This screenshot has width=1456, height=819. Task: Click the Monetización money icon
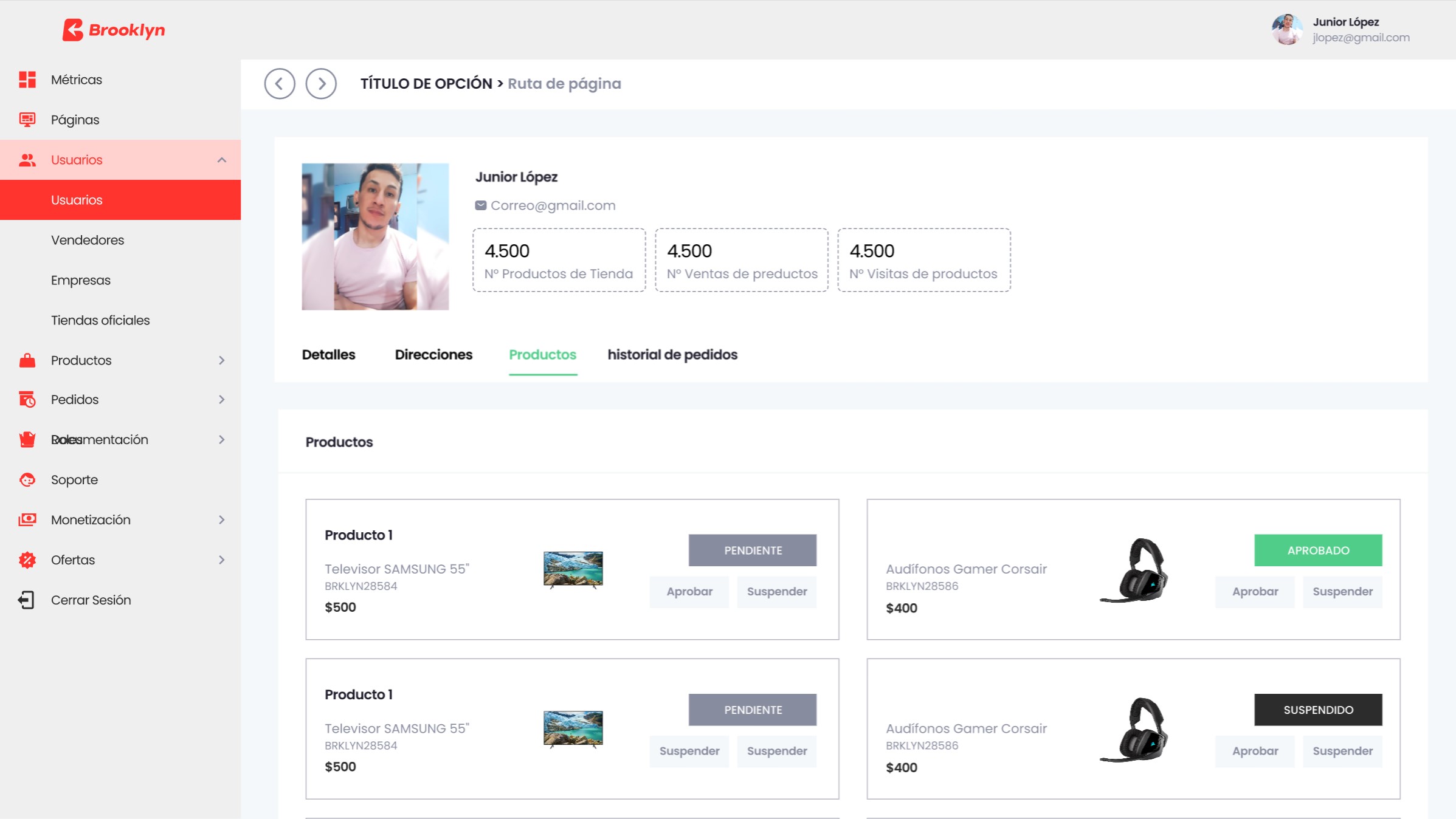click(27, 519)
